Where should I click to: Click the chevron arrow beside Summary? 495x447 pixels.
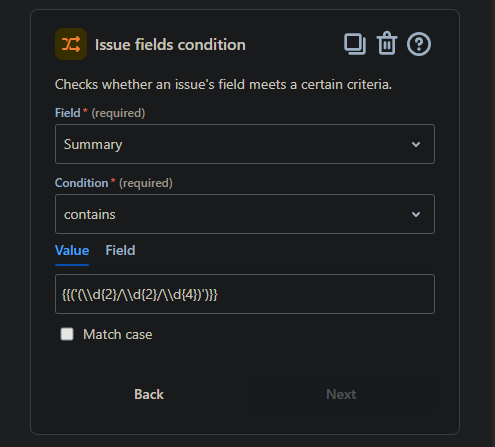point(416,144)
